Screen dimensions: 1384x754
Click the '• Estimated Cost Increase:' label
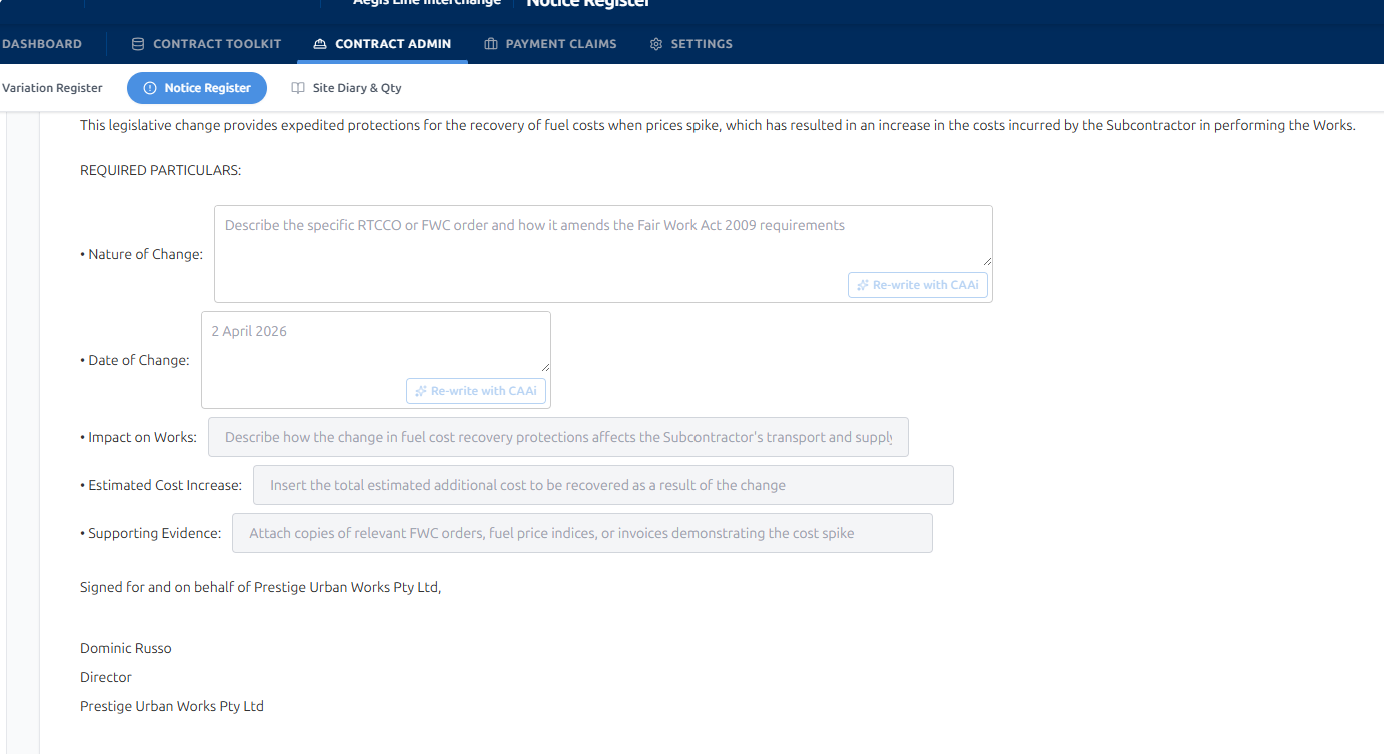[161, 485]
